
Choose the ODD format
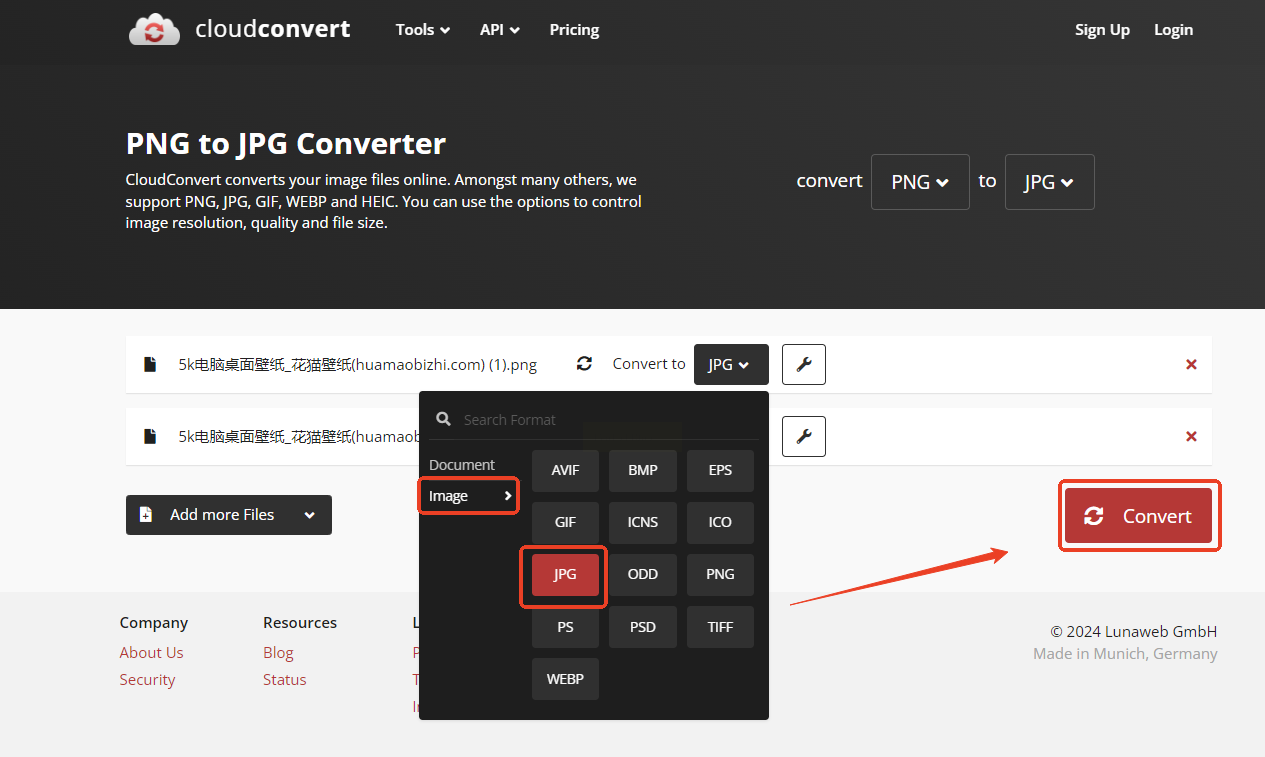(x=643, y=575)
